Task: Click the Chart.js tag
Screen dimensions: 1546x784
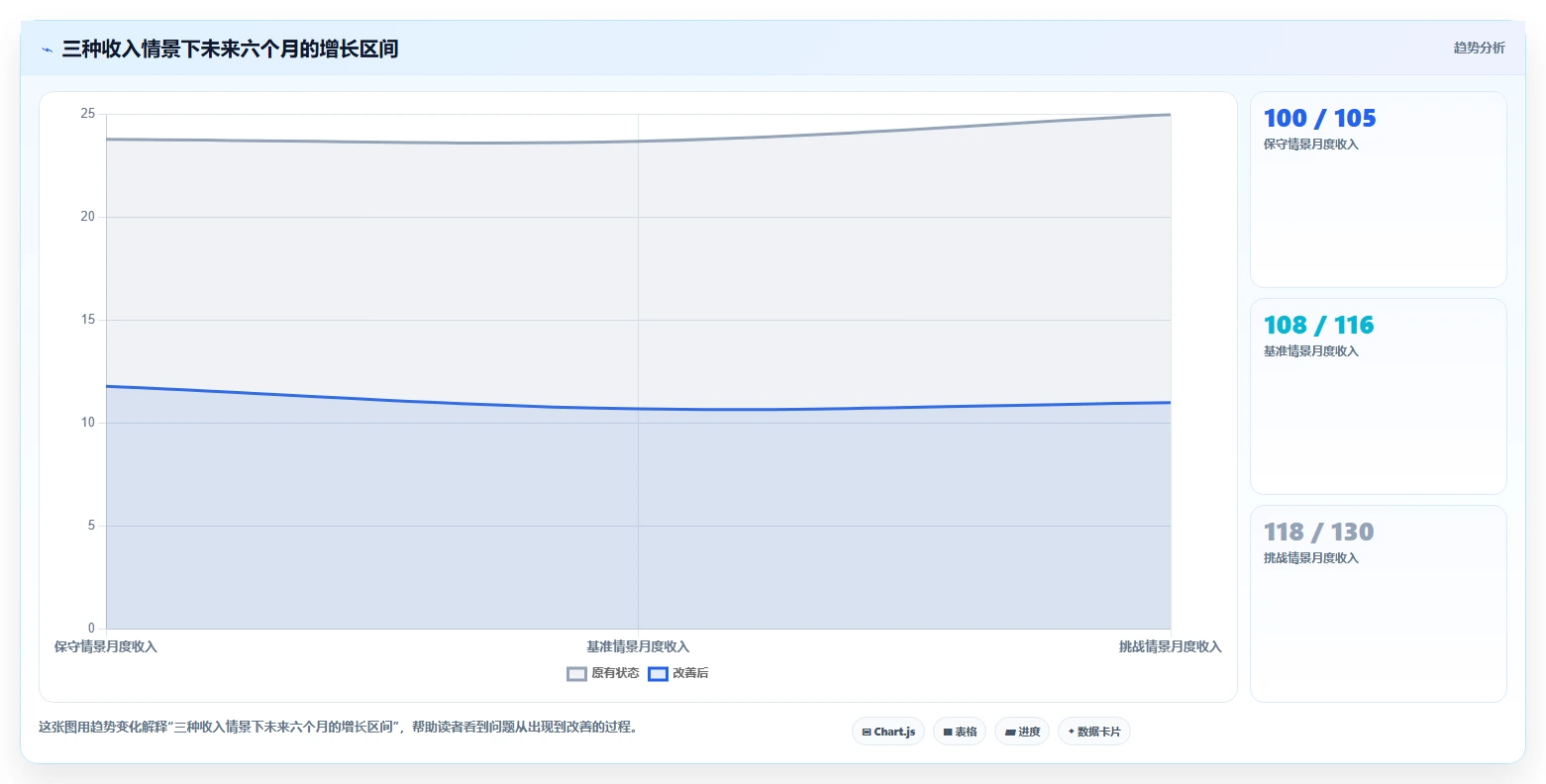Action: coord(888,732)
